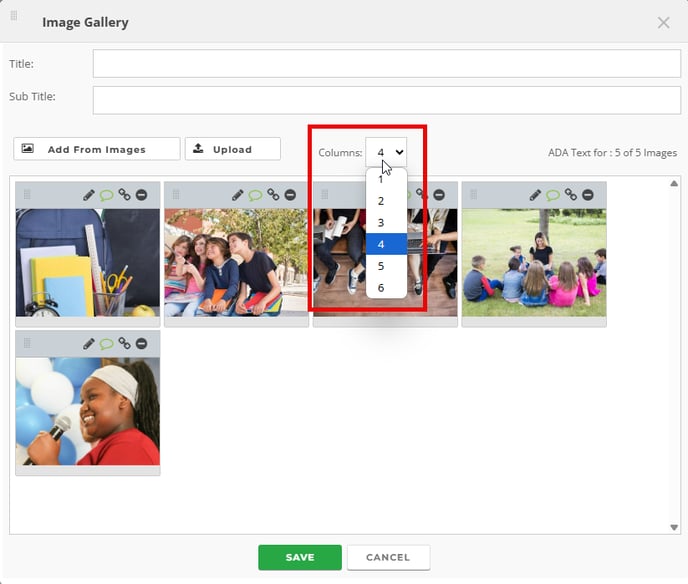Choose 5 columns option
The width and height of the screenshot is (688, 584).
(386, 266)
